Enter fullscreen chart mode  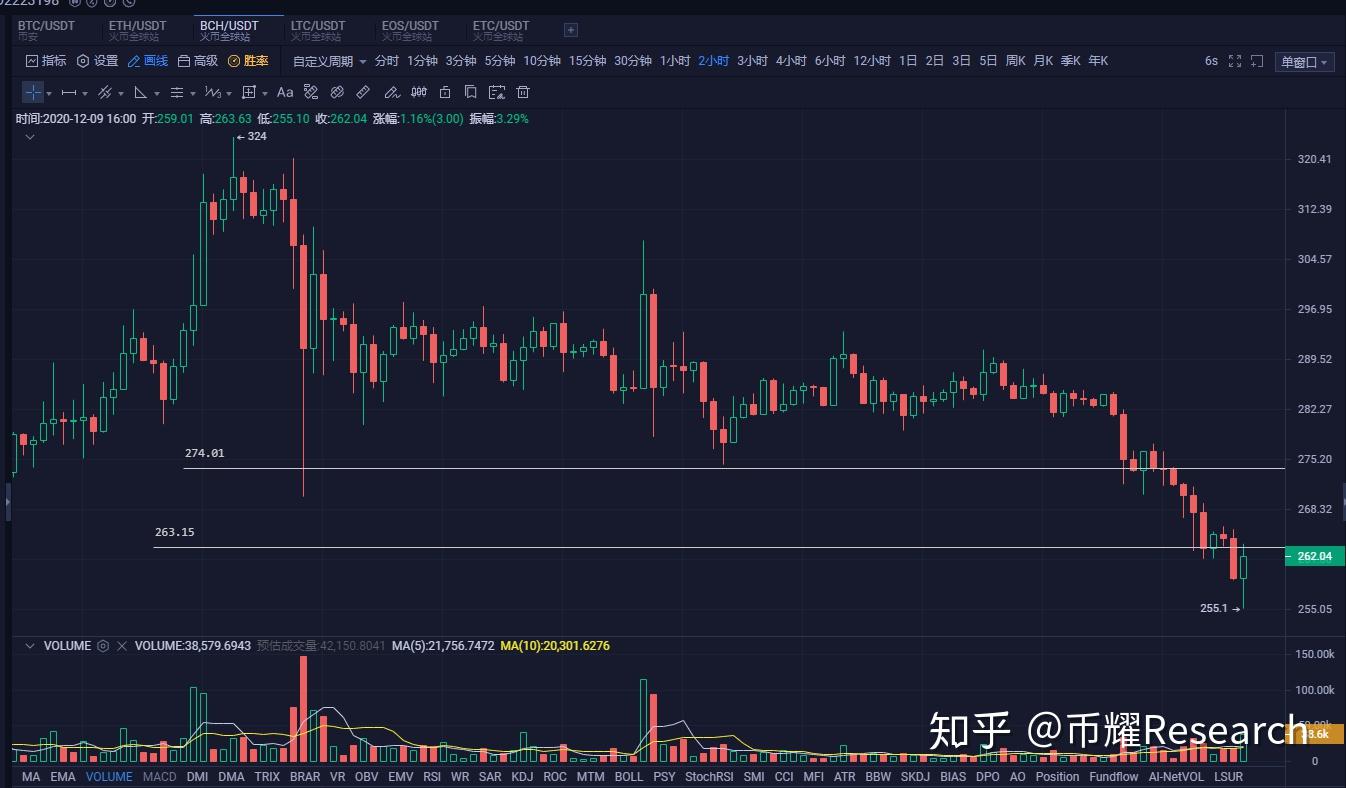click(1235, 61)
